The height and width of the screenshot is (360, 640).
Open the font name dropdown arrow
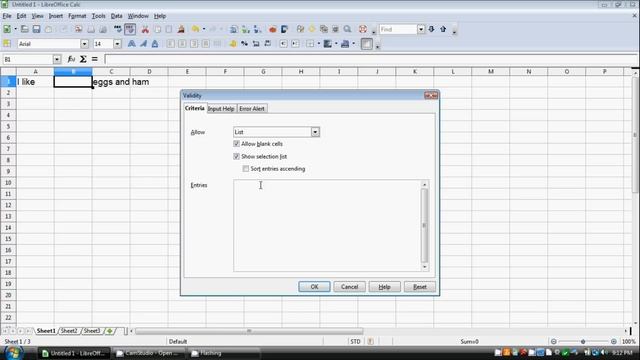click(x=84, y=44)
